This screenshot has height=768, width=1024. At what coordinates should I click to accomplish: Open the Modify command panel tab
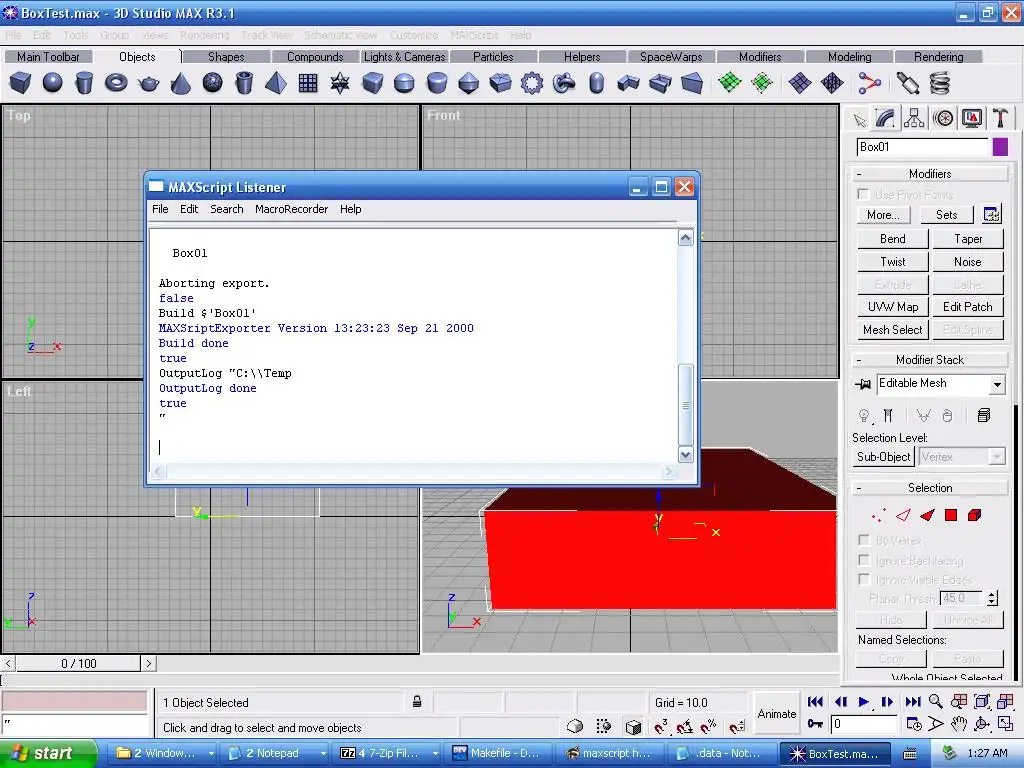point(885,118)
